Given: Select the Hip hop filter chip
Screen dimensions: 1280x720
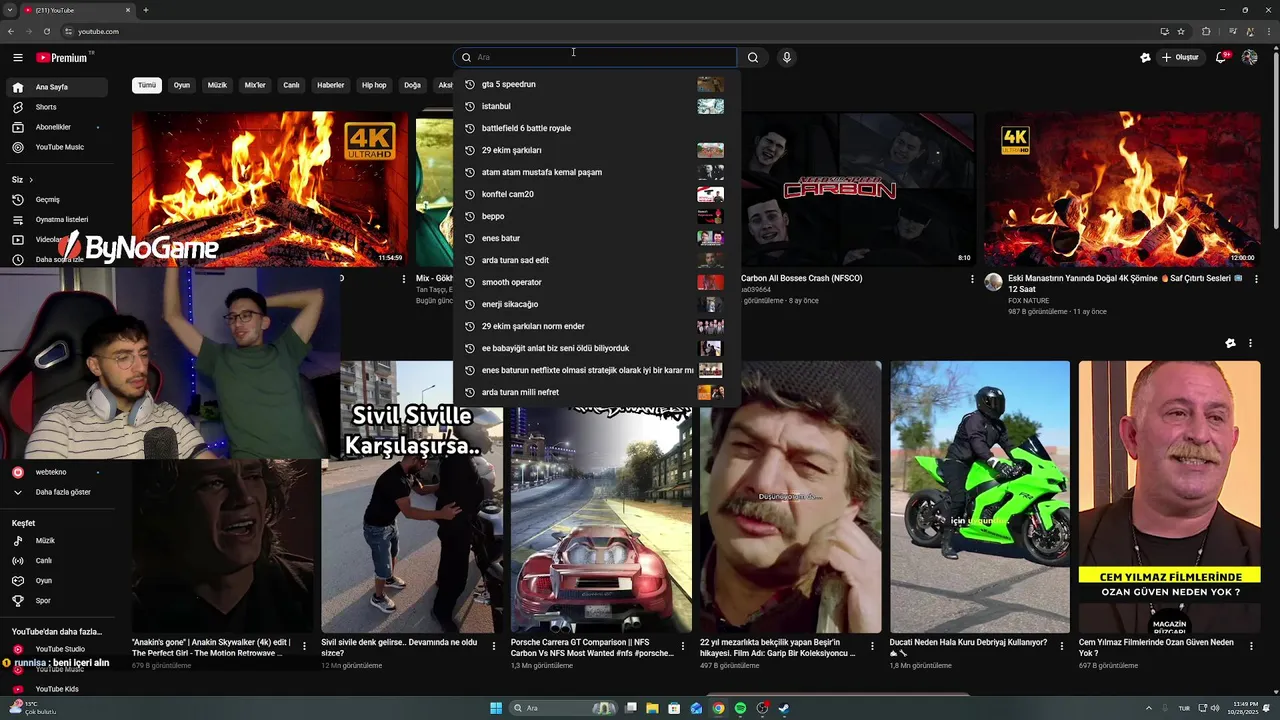Looking at the screenshot, I should [x=374, y=85].
